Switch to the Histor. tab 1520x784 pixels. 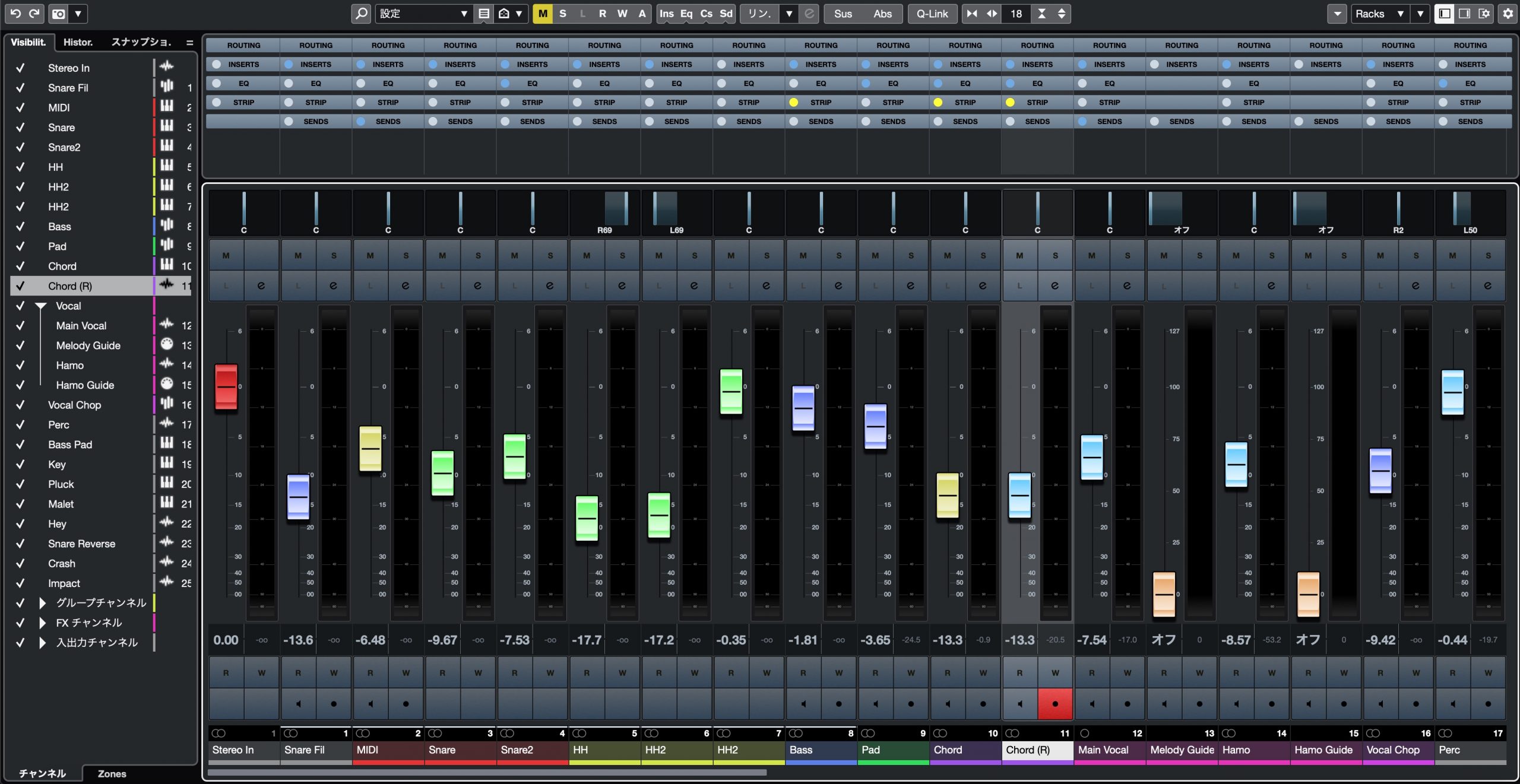click(78, 42)
